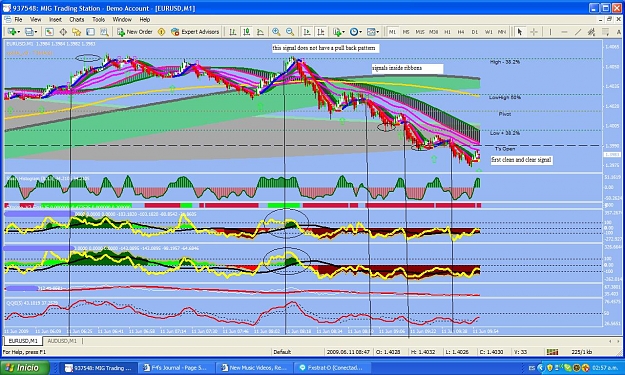Switch timeframe to H4
The height and width of the screenshot is (375, 625).
[x=461, y=32]
